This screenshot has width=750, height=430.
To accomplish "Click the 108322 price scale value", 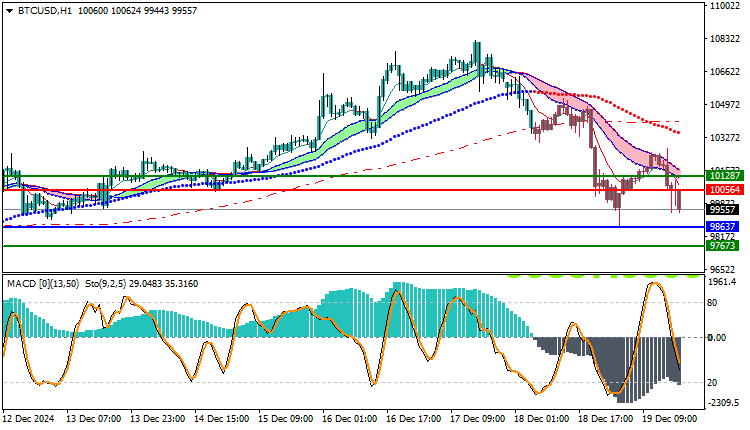I will click(725, 39).
